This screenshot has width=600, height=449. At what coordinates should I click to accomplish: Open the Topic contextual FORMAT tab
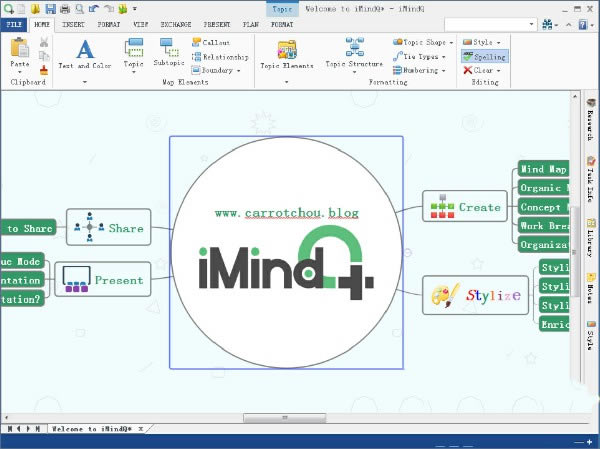(282, 24)
